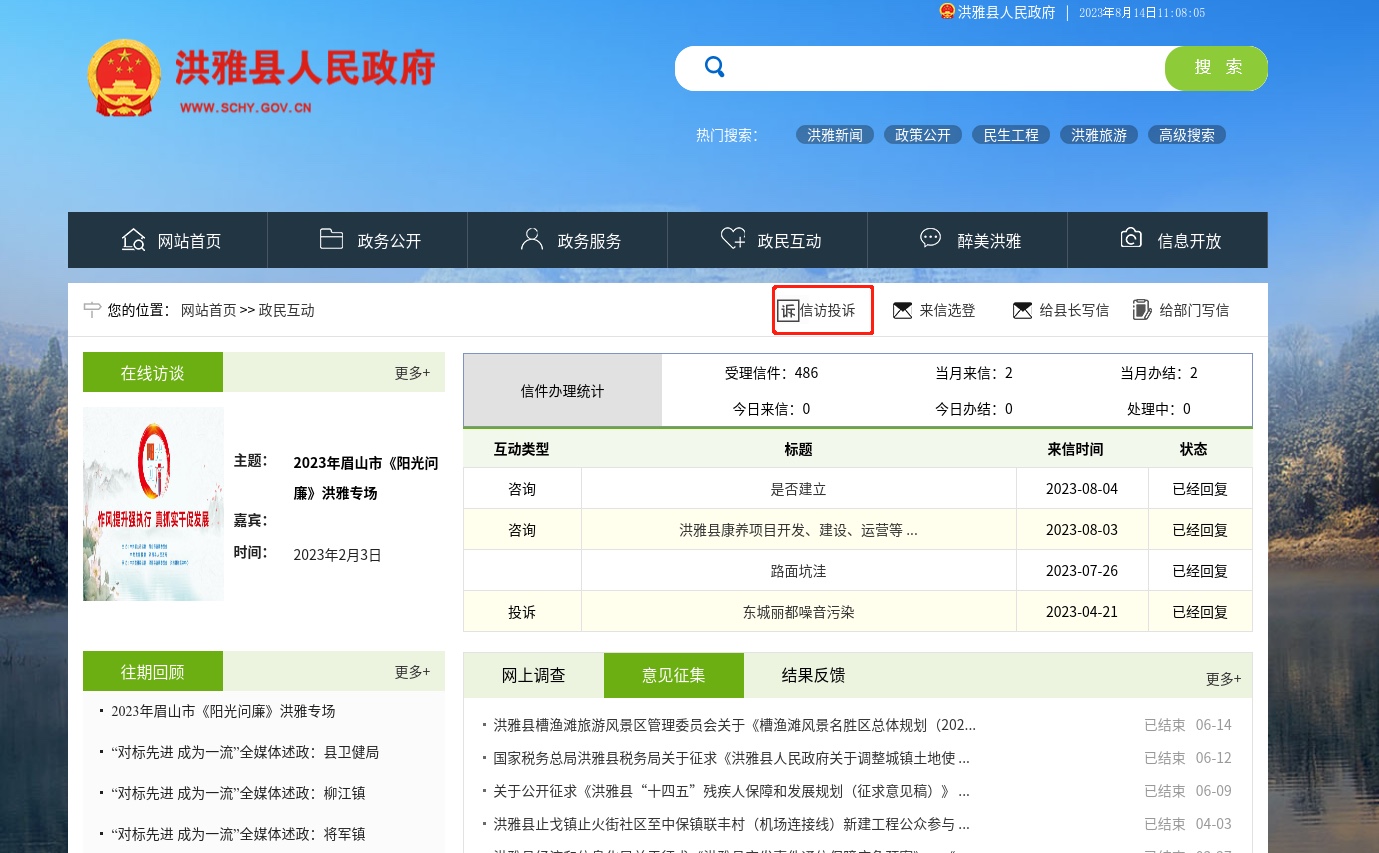Open 更多+ in 在线访谈 section
This screenshot has height=853, width=1379.
click(412, 373)
